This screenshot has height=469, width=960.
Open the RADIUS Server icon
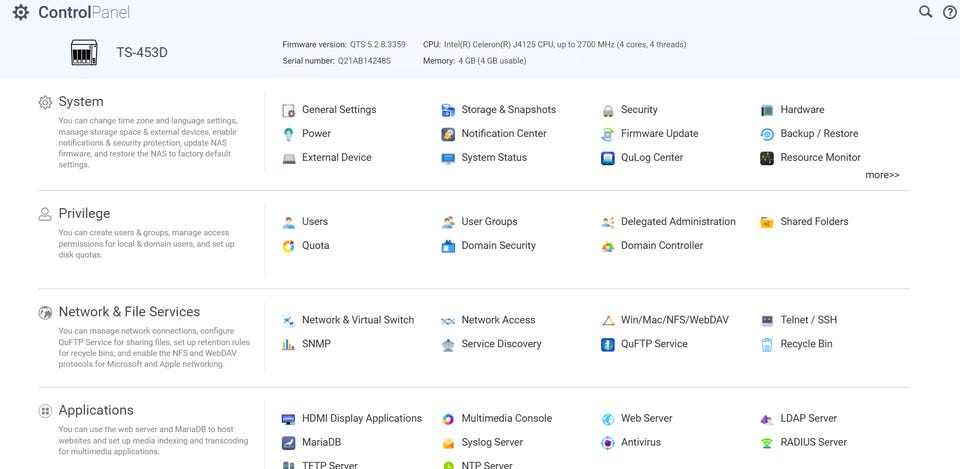767,443
